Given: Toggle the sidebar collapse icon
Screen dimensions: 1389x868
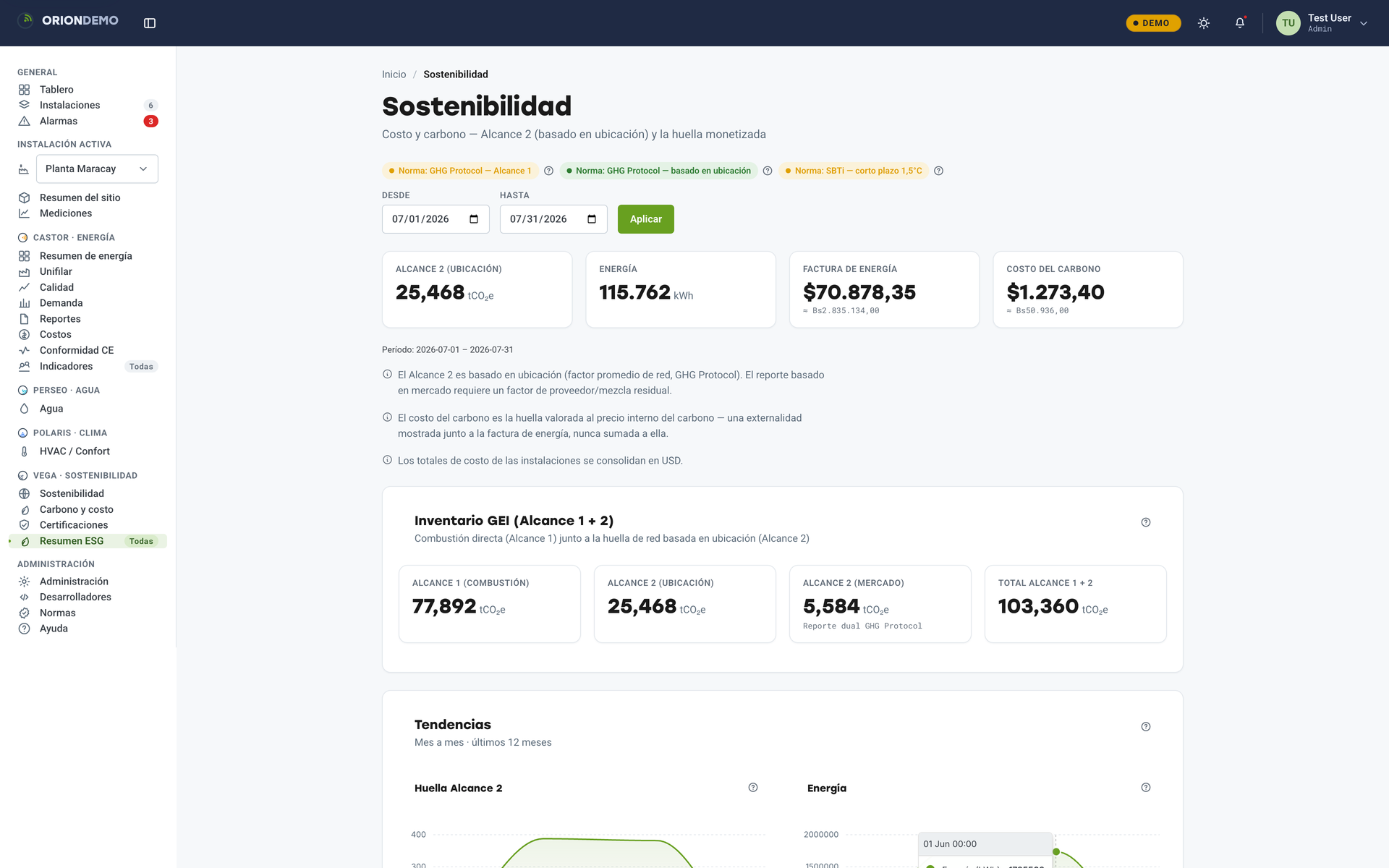Looking at the screenshot, I should coord(150,23).
